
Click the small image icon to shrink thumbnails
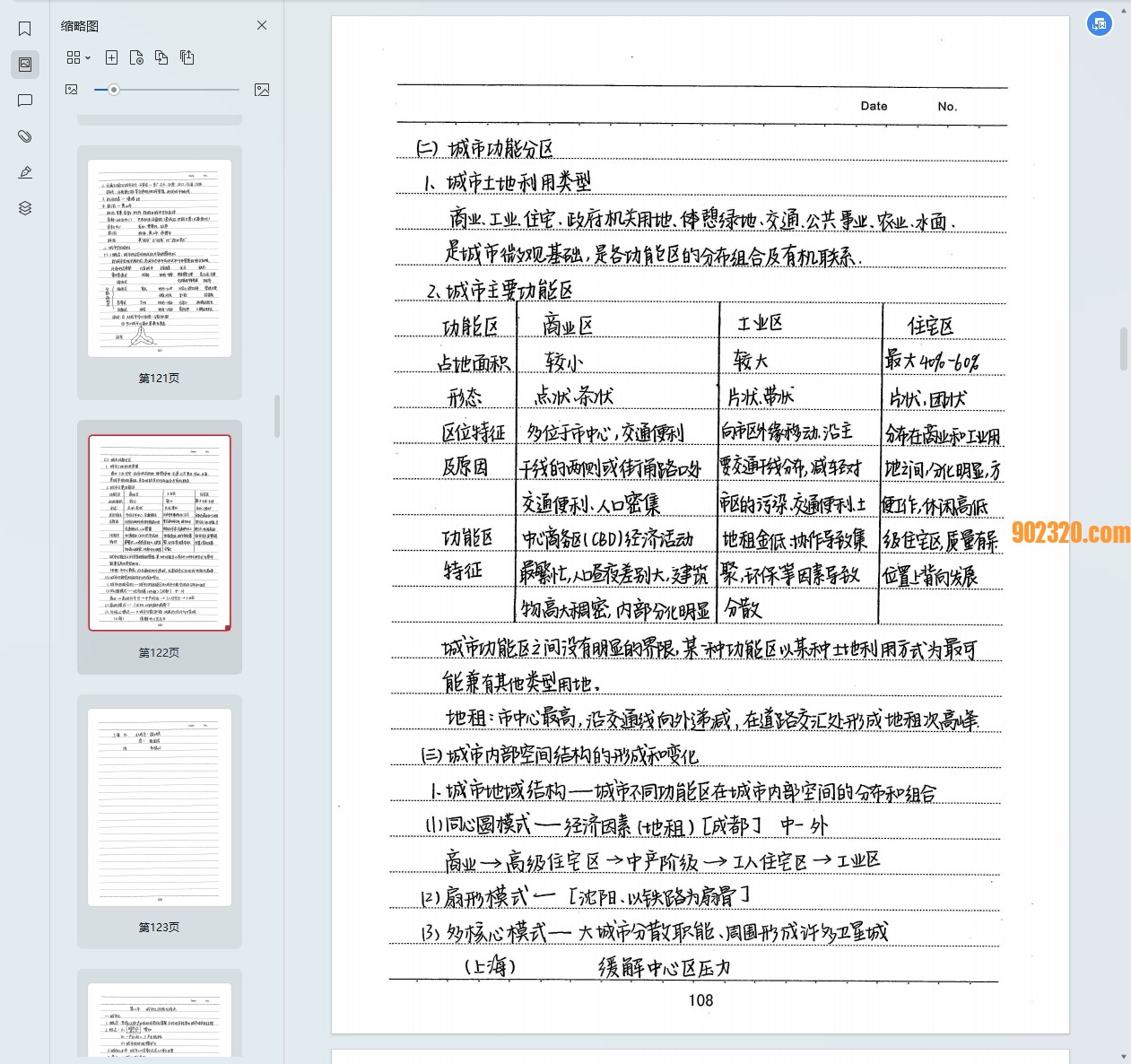(x=71, y=90)
